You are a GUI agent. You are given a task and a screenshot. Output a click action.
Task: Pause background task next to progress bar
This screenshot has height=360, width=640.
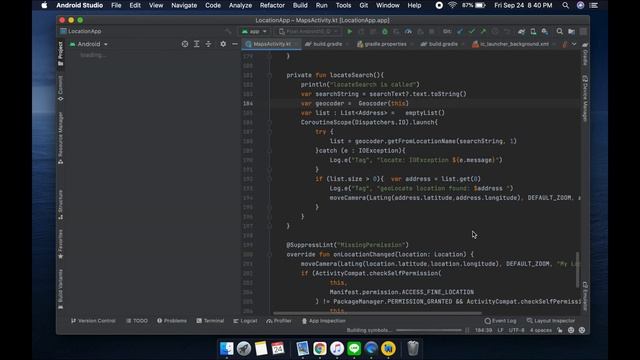(x=467, y=330)
